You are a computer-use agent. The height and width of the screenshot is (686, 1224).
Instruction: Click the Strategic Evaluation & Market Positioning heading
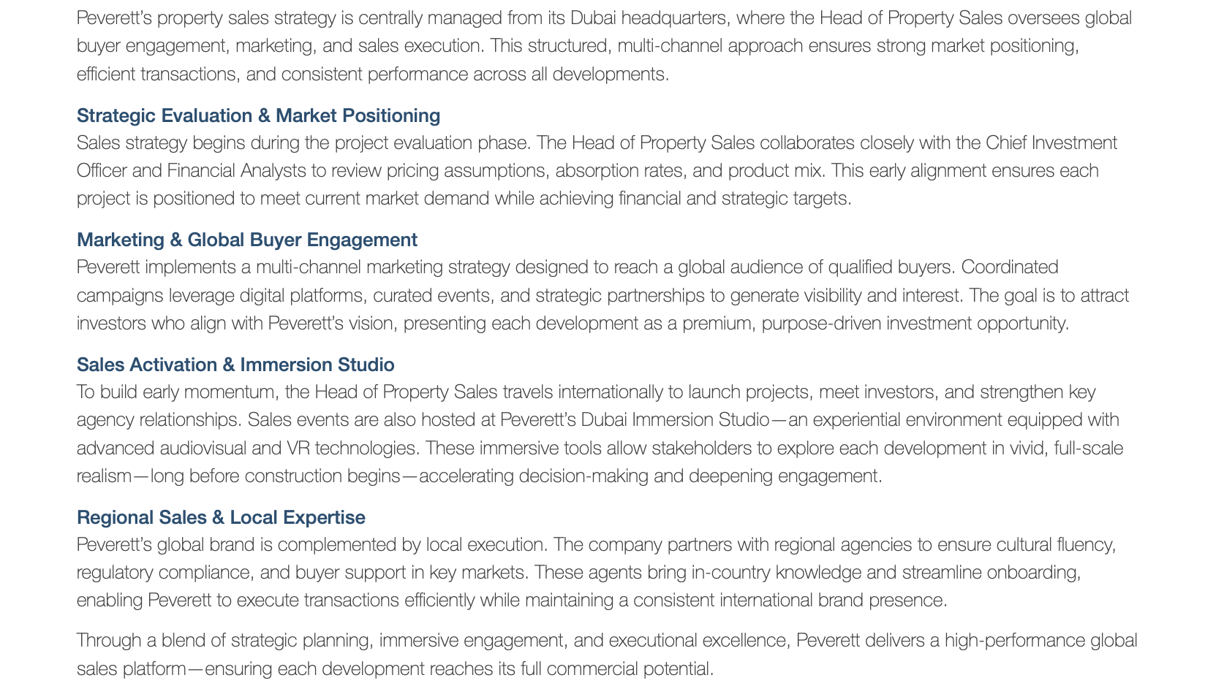[258, 116]
